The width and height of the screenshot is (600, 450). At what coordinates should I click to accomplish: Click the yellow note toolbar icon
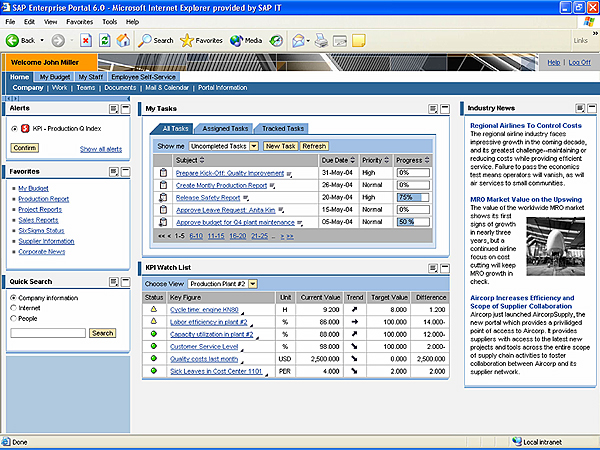pyautogui.click(x=359, y=40)
